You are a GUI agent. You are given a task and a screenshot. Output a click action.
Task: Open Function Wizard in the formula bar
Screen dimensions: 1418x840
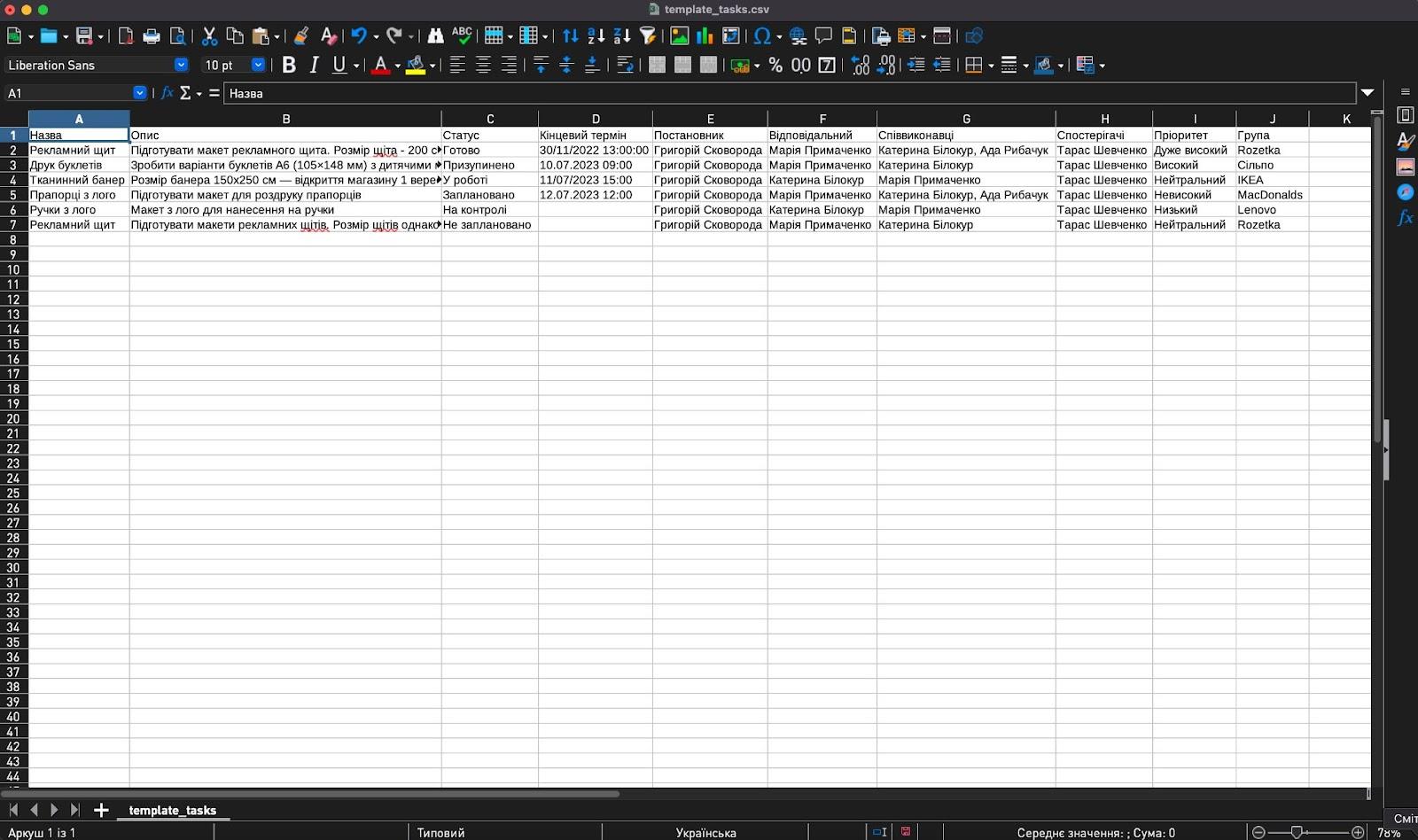pyautogui.click(x=167, y=93)
